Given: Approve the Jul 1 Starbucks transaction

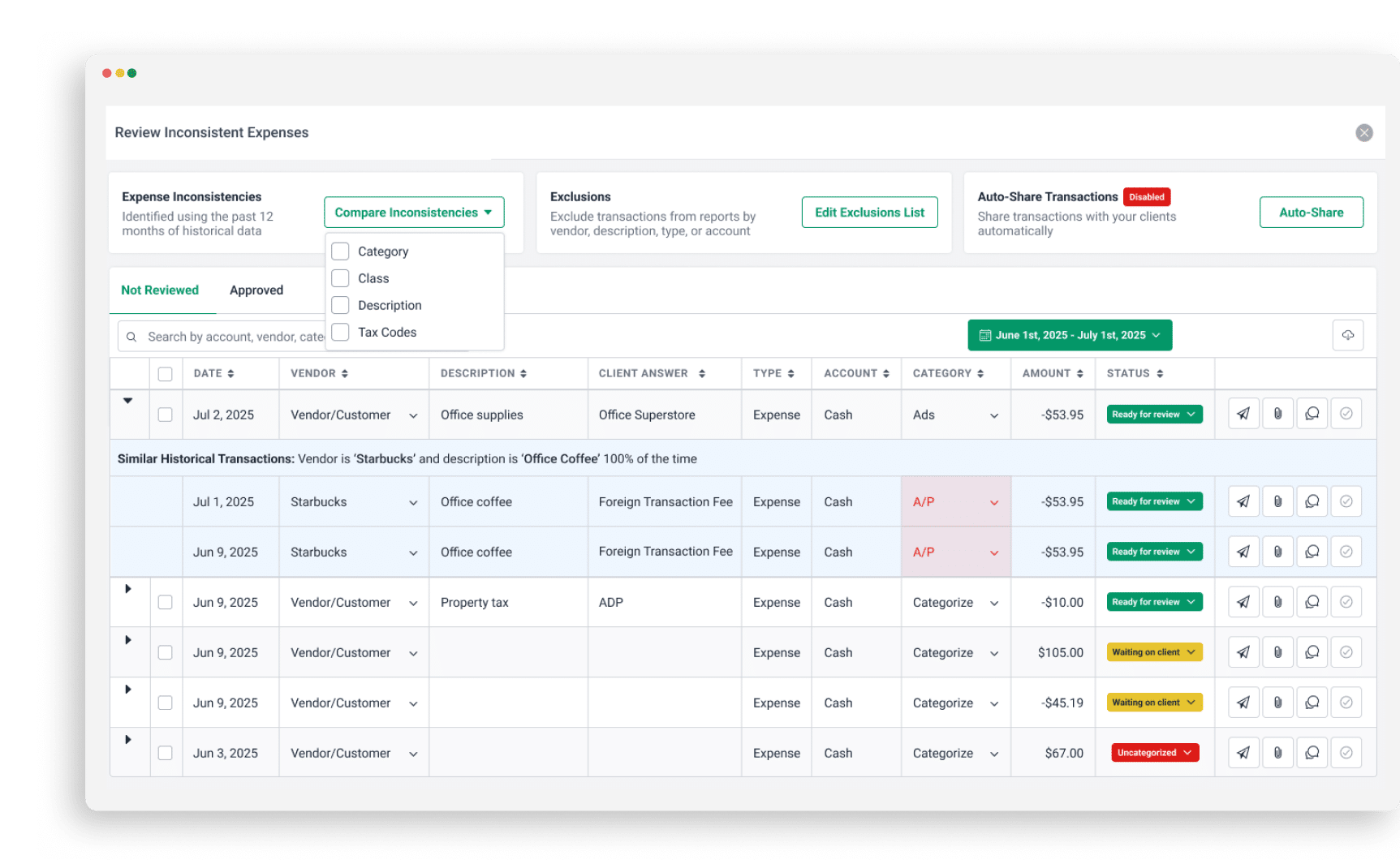Looking at the screenshot, I should (1346, 501).
